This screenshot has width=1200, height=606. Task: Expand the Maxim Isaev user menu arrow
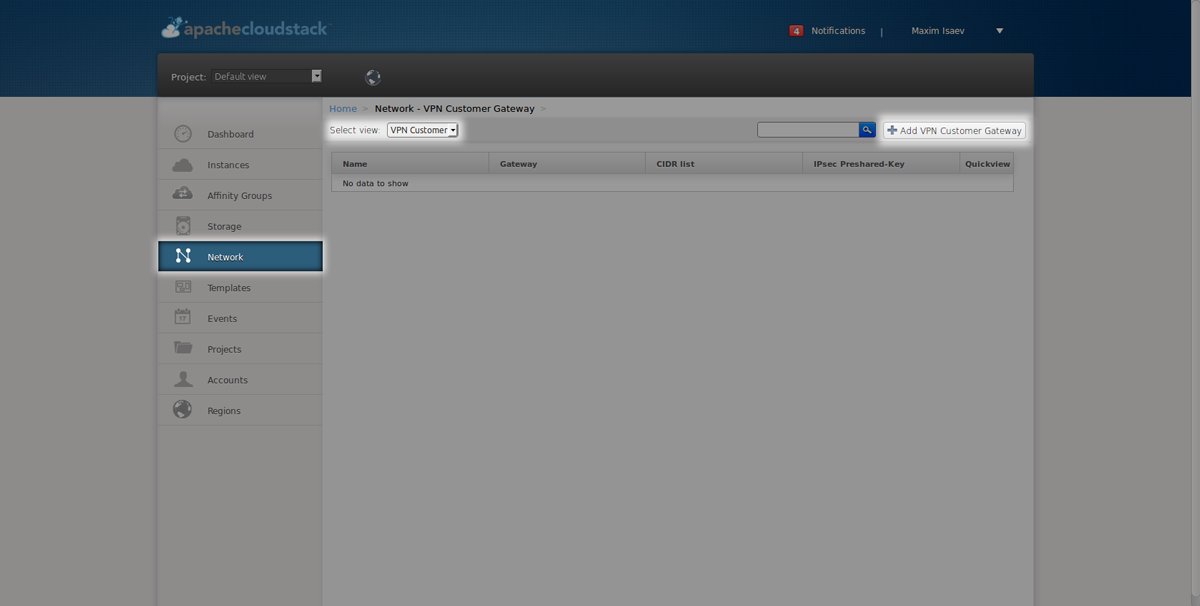tap(999, 31)
